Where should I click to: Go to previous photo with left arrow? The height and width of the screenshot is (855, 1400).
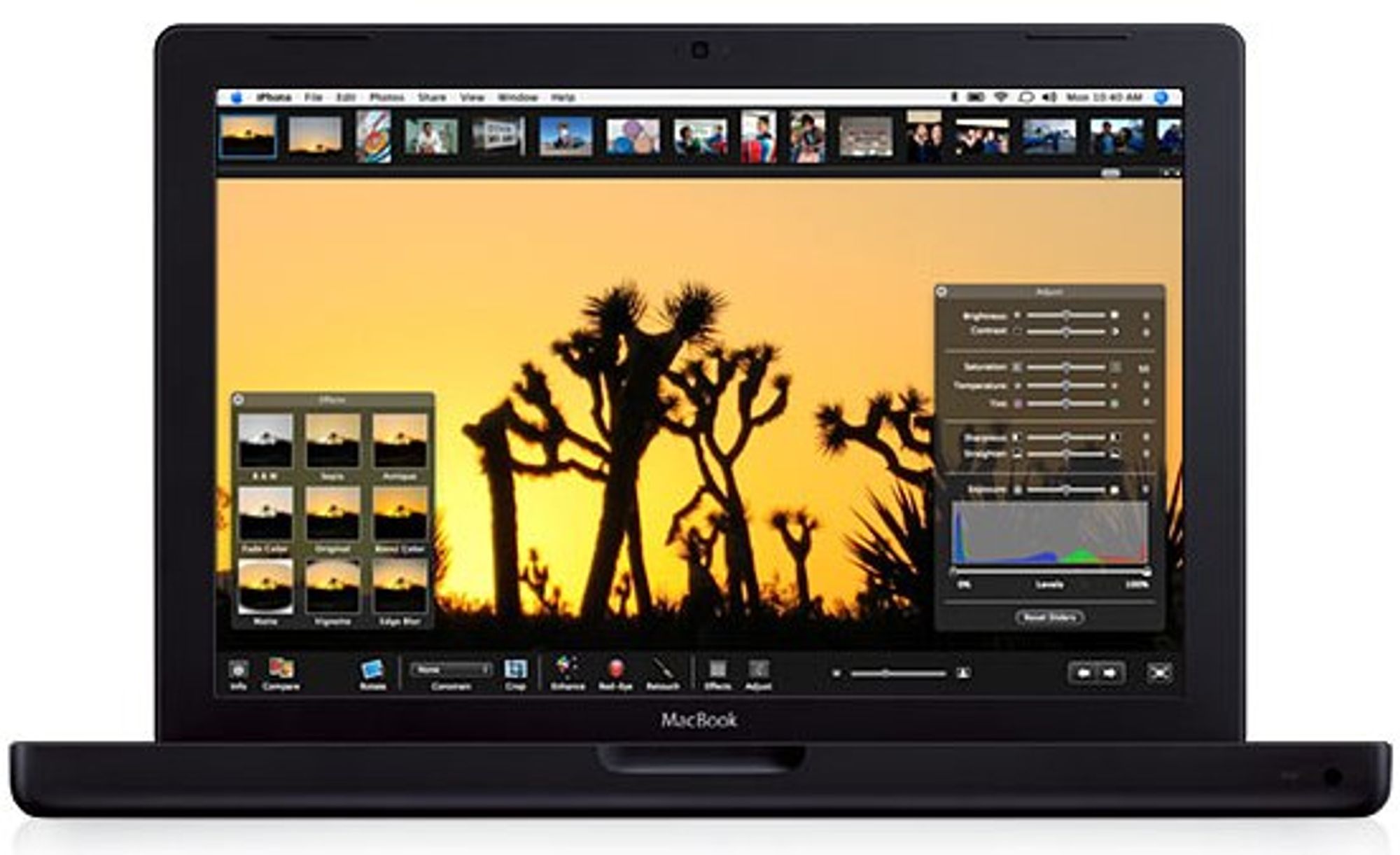[x=1083, y=673]
